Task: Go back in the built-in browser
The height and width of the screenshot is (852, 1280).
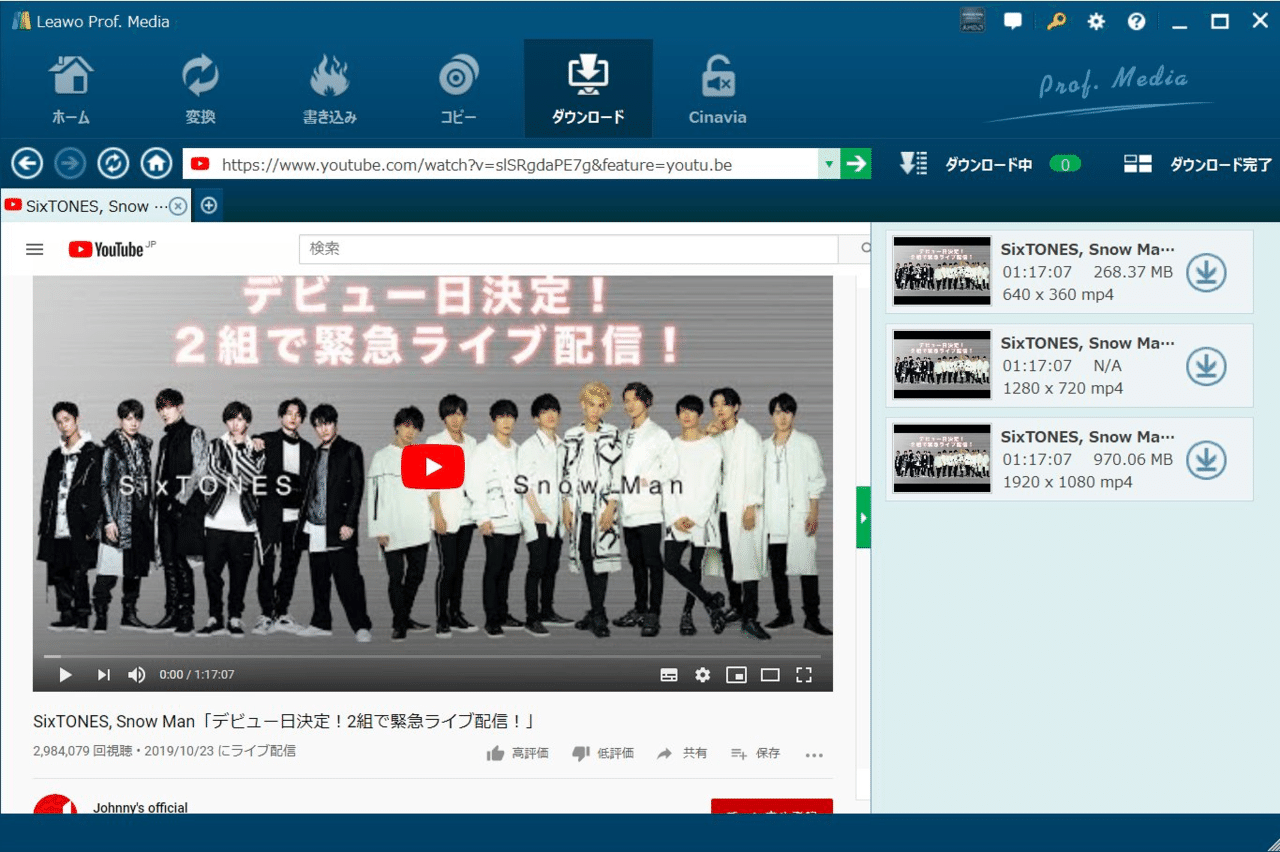Action: point(27,163)
